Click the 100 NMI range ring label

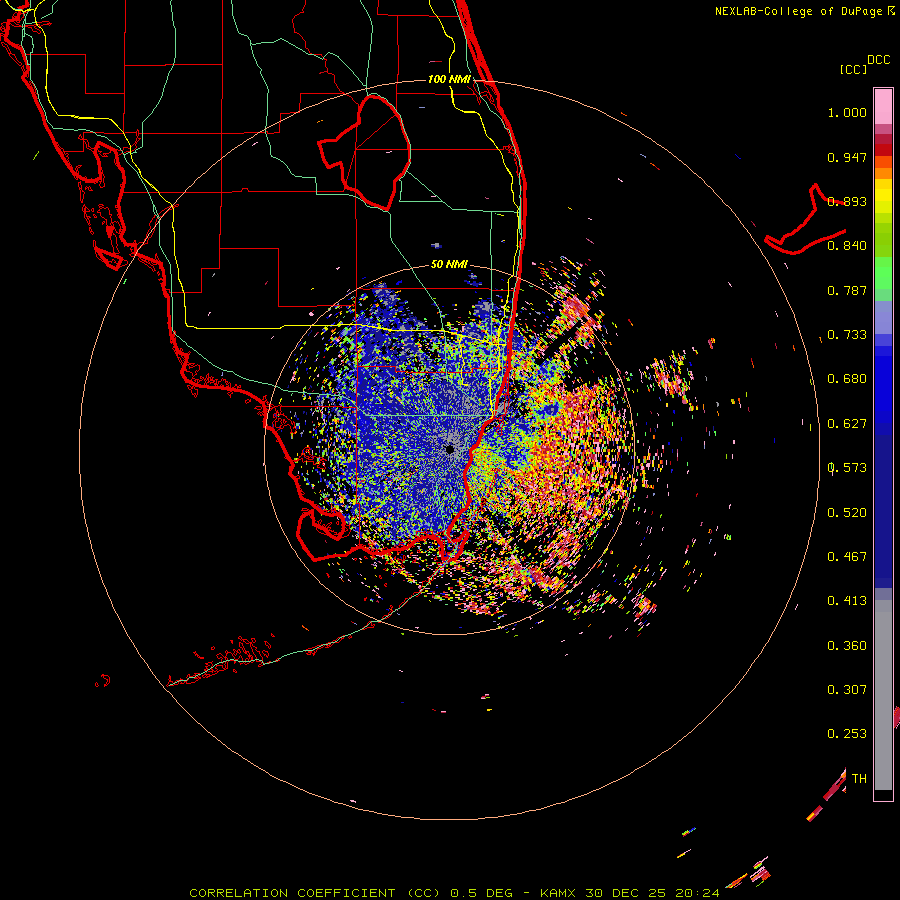coord(449,79)
